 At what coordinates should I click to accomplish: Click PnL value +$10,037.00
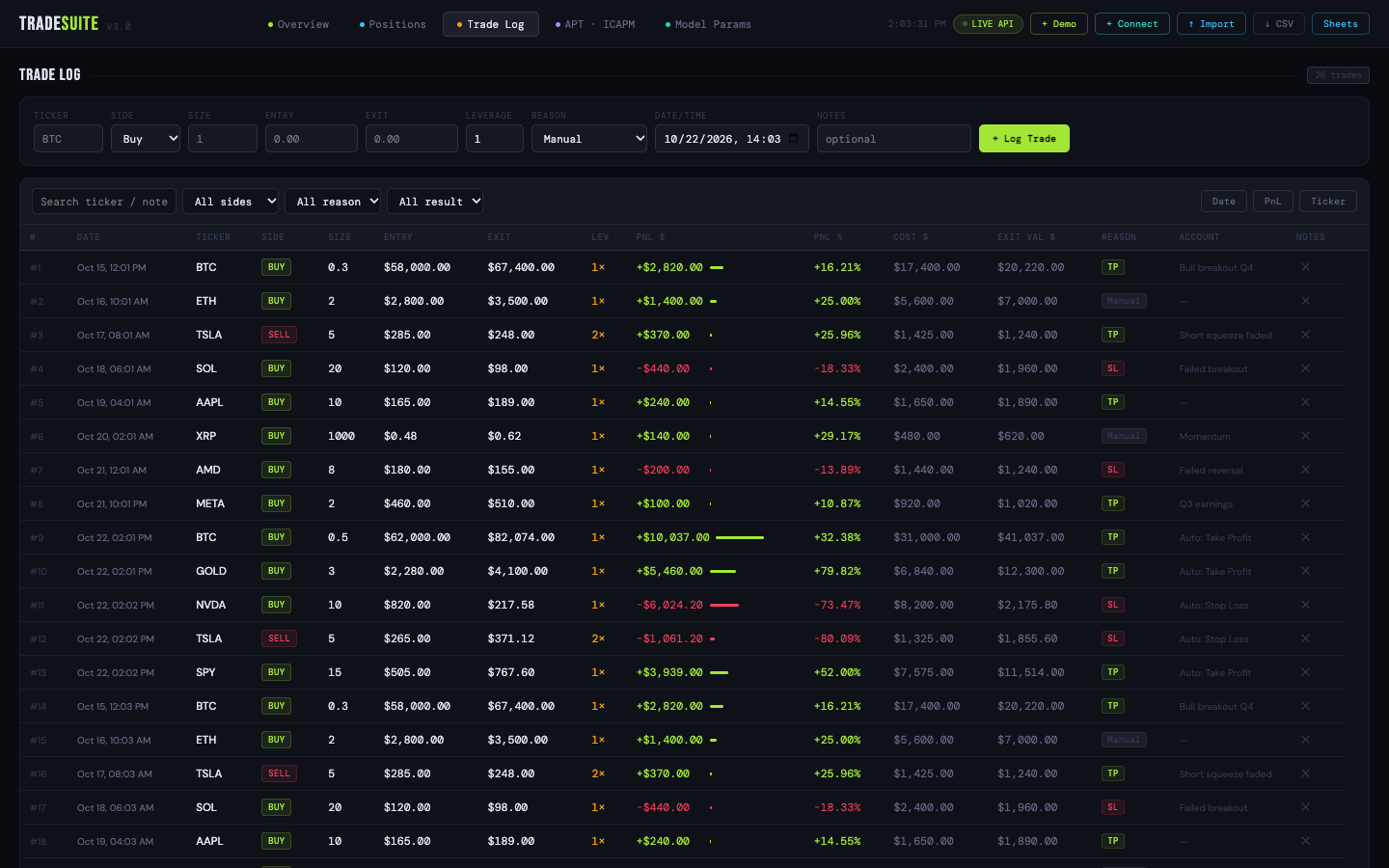(673, 537)
